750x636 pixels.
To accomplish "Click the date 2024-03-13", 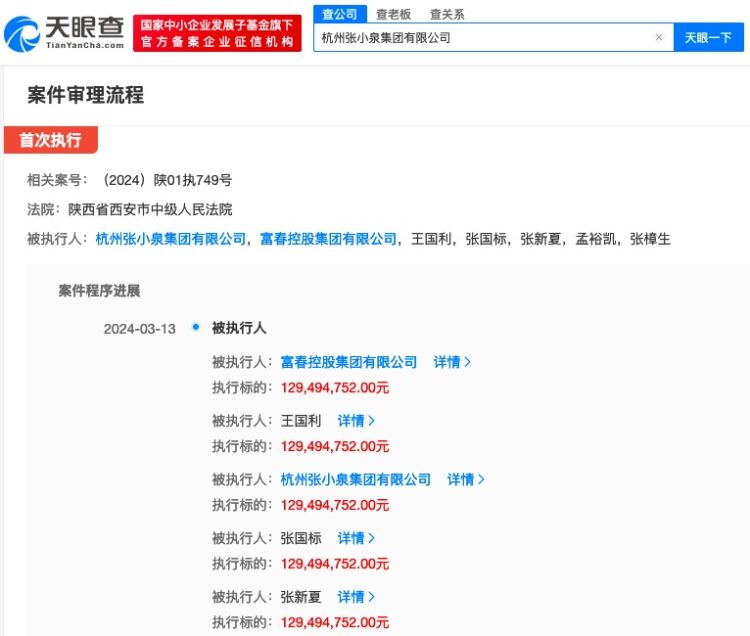I will tap(140, 329).
